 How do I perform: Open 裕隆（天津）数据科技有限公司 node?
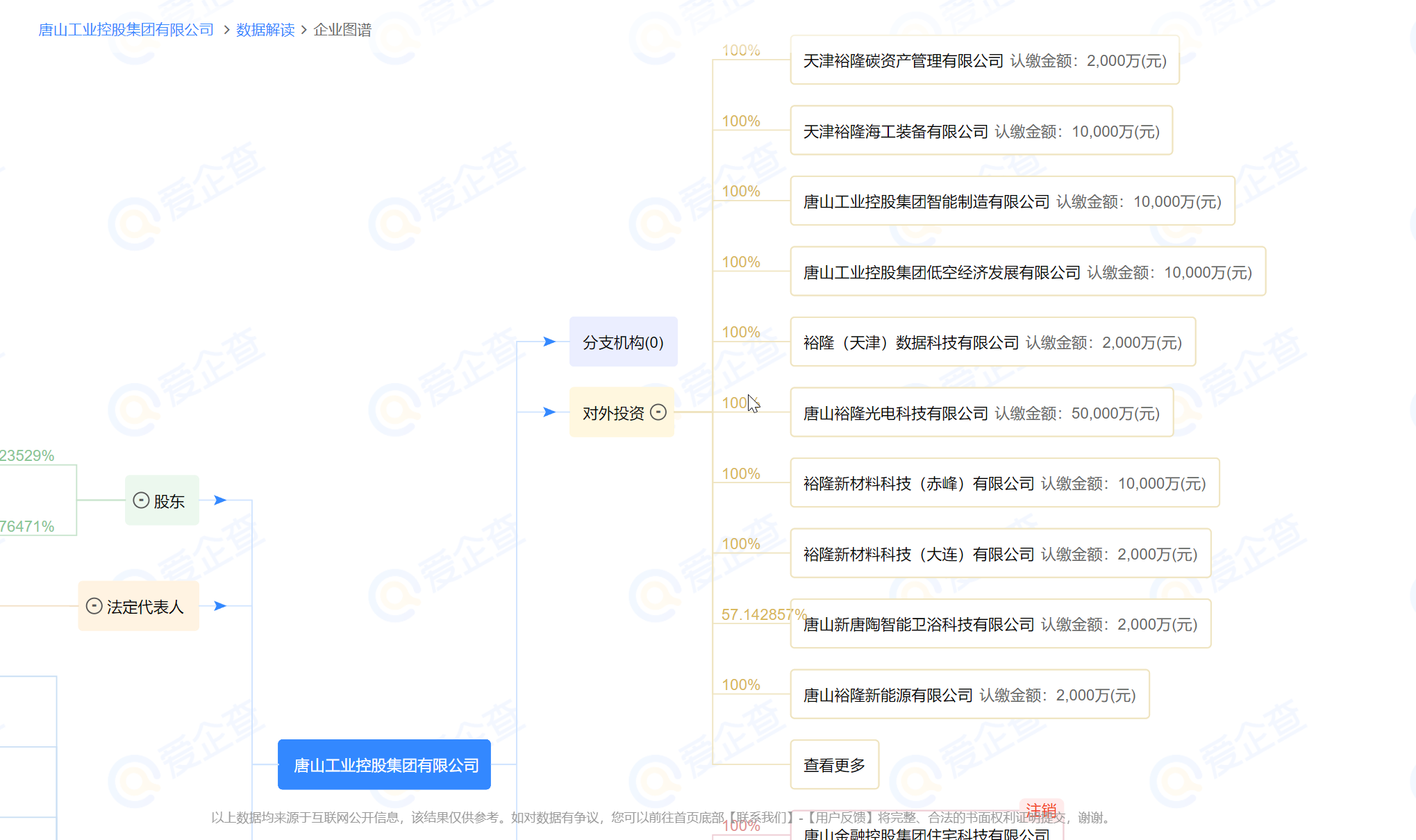[910, 343]
